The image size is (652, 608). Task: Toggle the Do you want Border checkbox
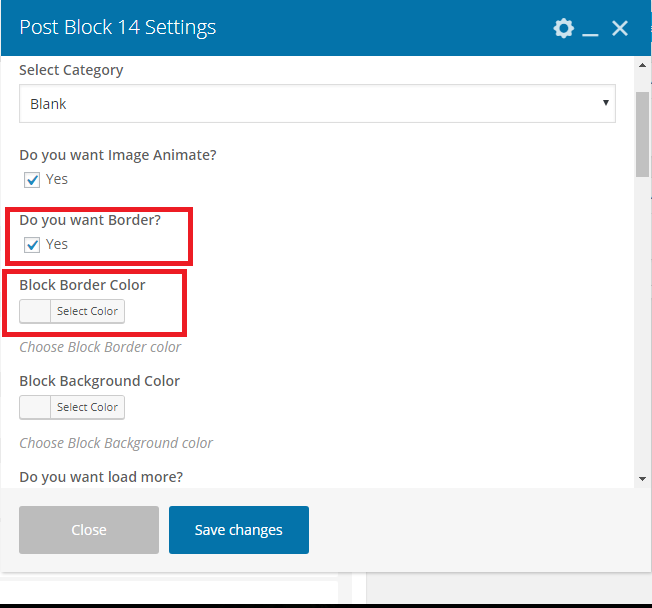click(x=32, y=245)
